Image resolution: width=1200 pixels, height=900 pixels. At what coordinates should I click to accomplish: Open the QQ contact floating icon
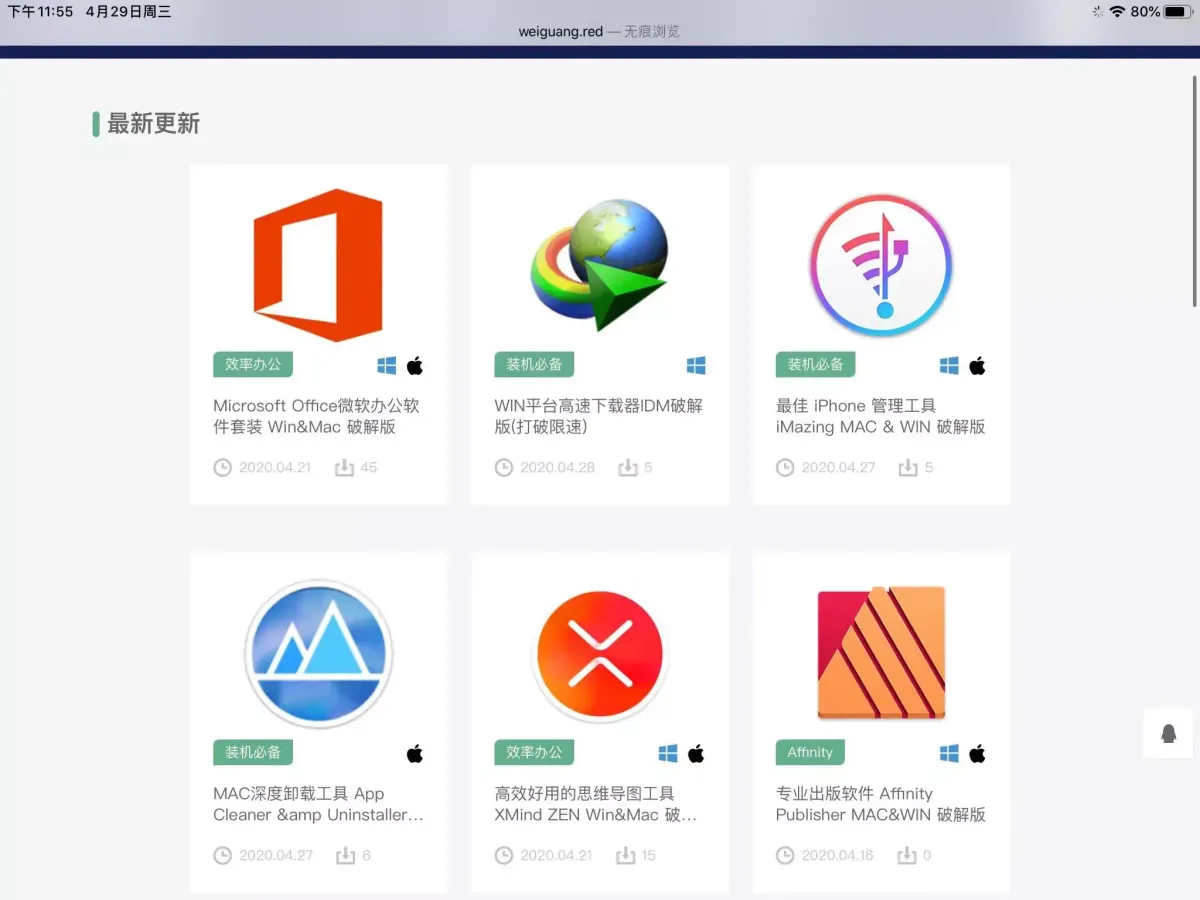coord(1168,733)
